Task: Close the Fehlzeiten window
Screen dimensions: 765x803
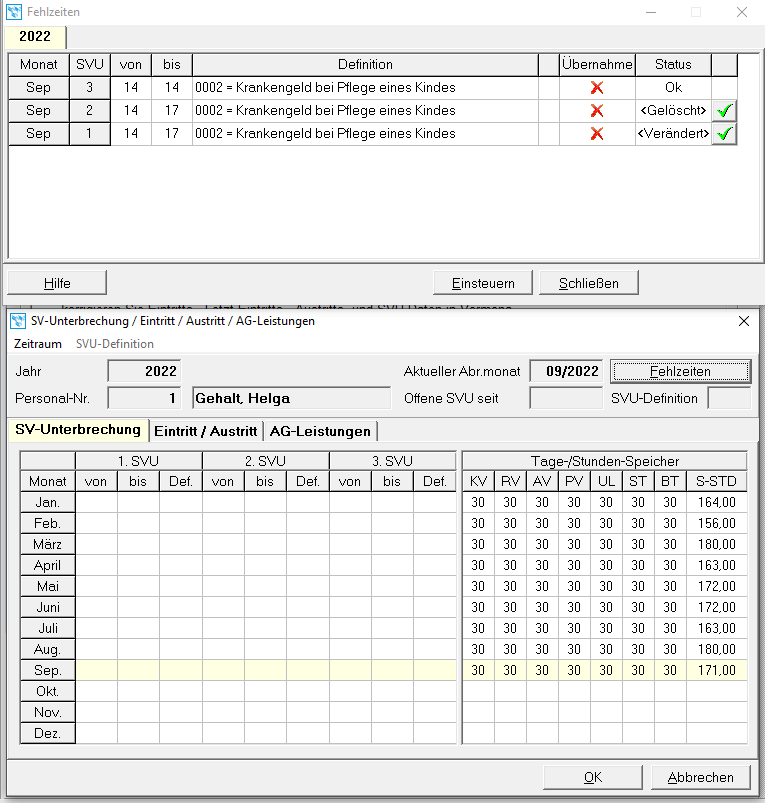Action: click(741, 12)
